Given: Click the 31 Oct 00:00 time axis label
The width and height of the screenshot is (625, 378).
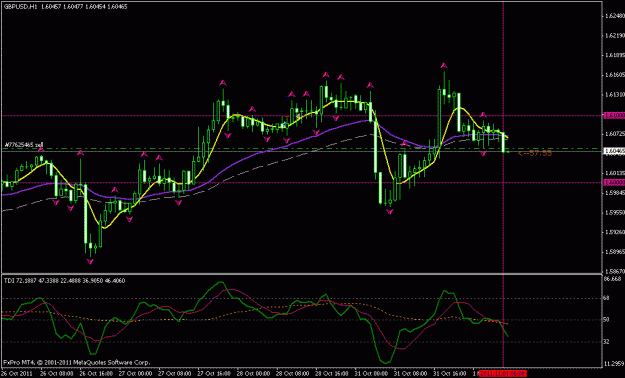Looking at the screenshot, I should click(372, 374).
